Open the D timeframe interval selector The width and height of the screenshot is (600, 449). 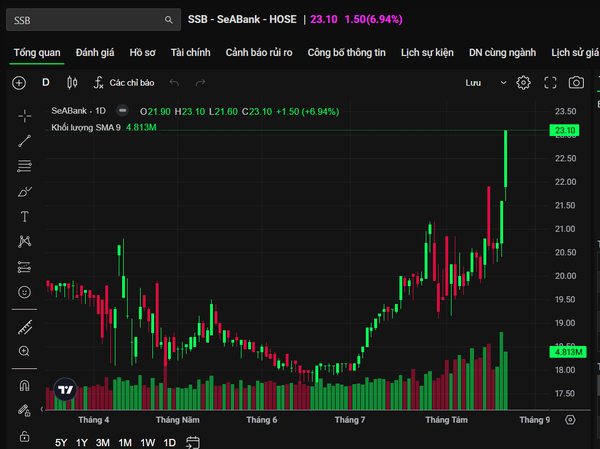46,83
